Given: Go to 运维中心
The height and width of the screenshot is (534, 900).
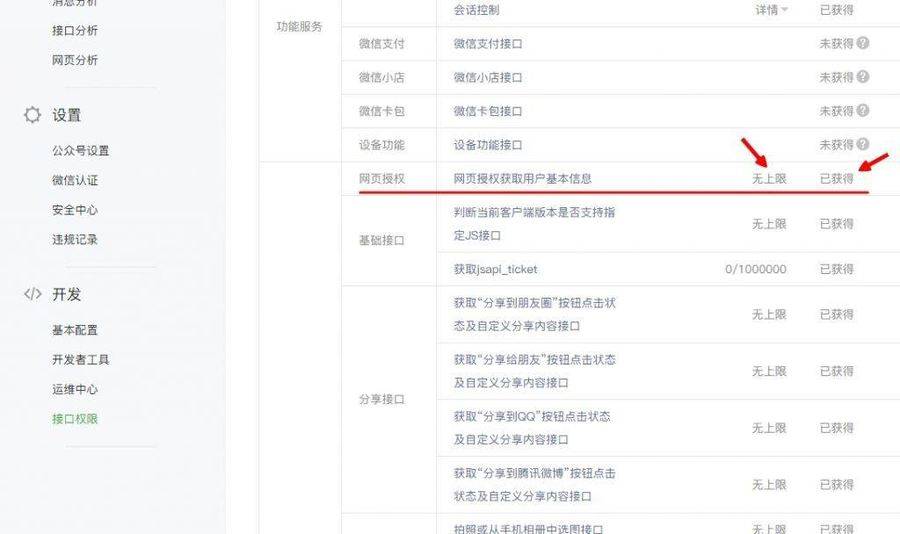Looking at the screenshot, I should point(75,389).
